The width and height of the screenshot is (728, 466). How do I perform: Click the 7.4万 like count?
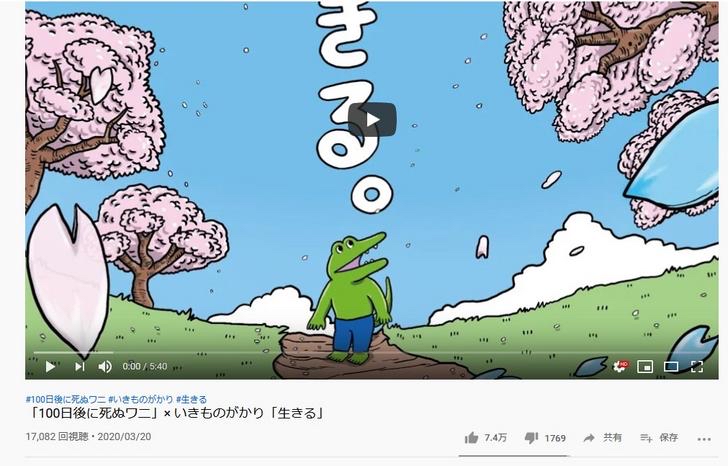coord(495,438)
